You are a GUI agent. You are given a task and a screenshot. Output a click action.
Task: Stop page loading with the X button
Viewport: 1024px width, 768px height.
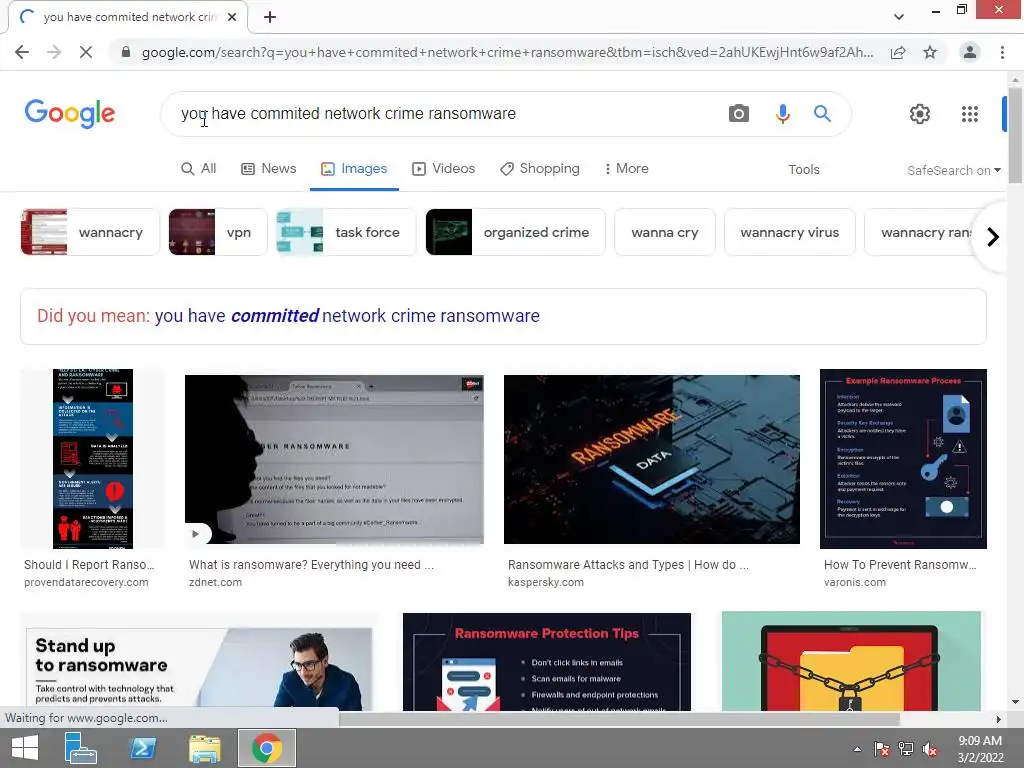click(x=86, y=52)
